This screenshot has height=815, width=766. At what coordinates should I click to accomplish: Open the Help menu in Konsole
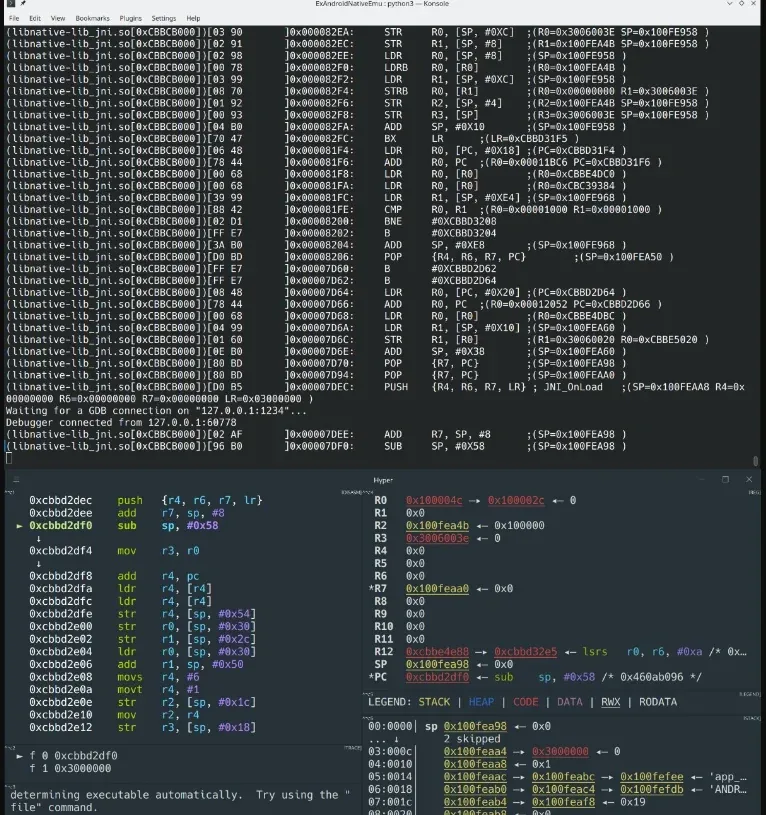(193, 18)
